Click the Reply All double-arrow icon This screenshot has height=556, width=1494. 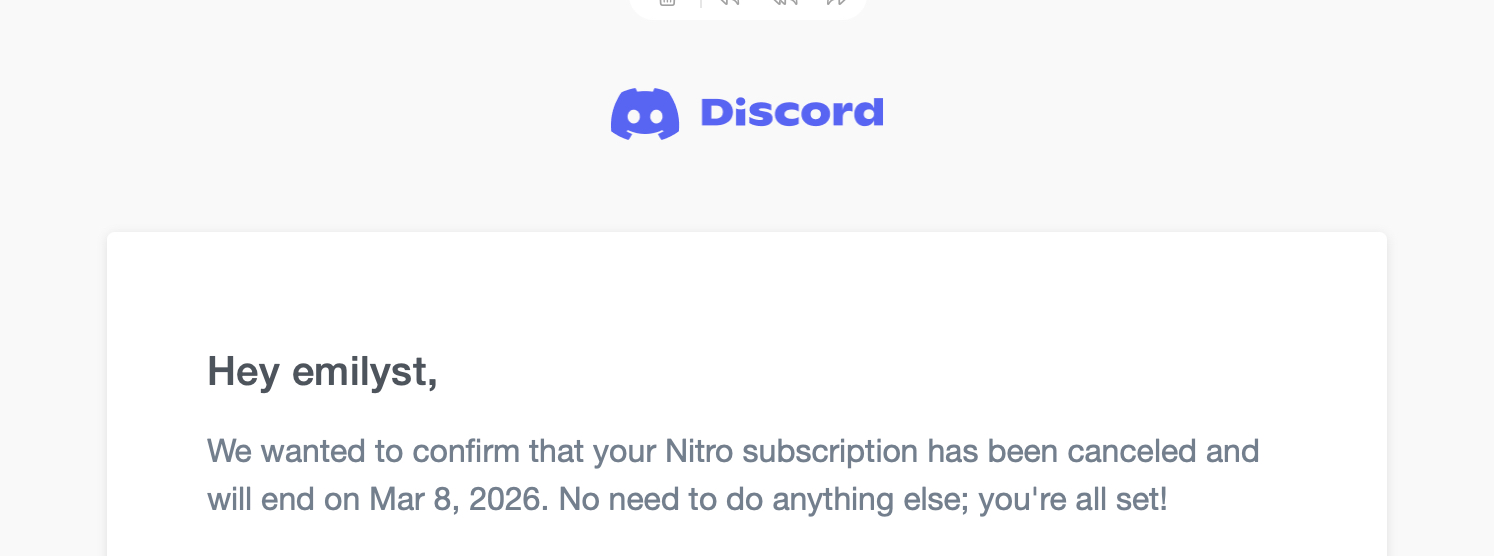pos(784,2)
